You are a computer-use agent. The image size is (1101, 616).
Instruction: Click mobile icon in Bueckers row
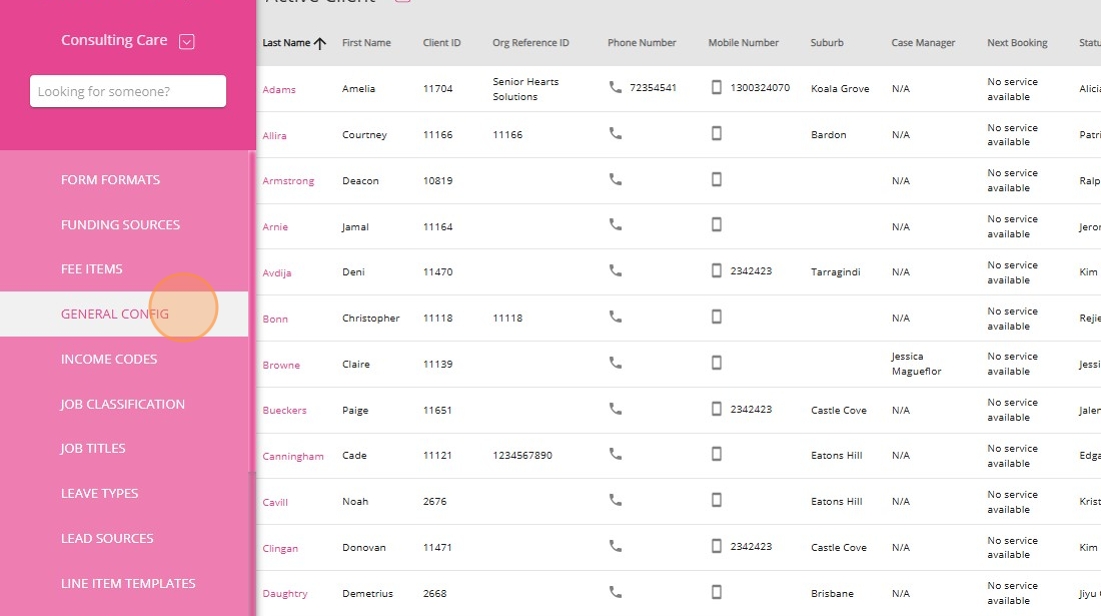tap(716, 408)
